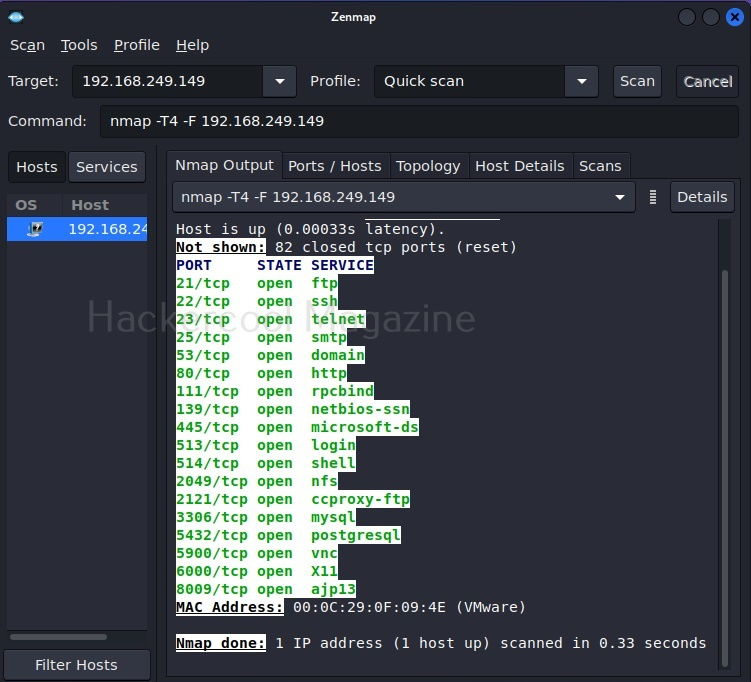751x682 pixels.
Task: Click the 5900/tcp port text
Action: 212,554
